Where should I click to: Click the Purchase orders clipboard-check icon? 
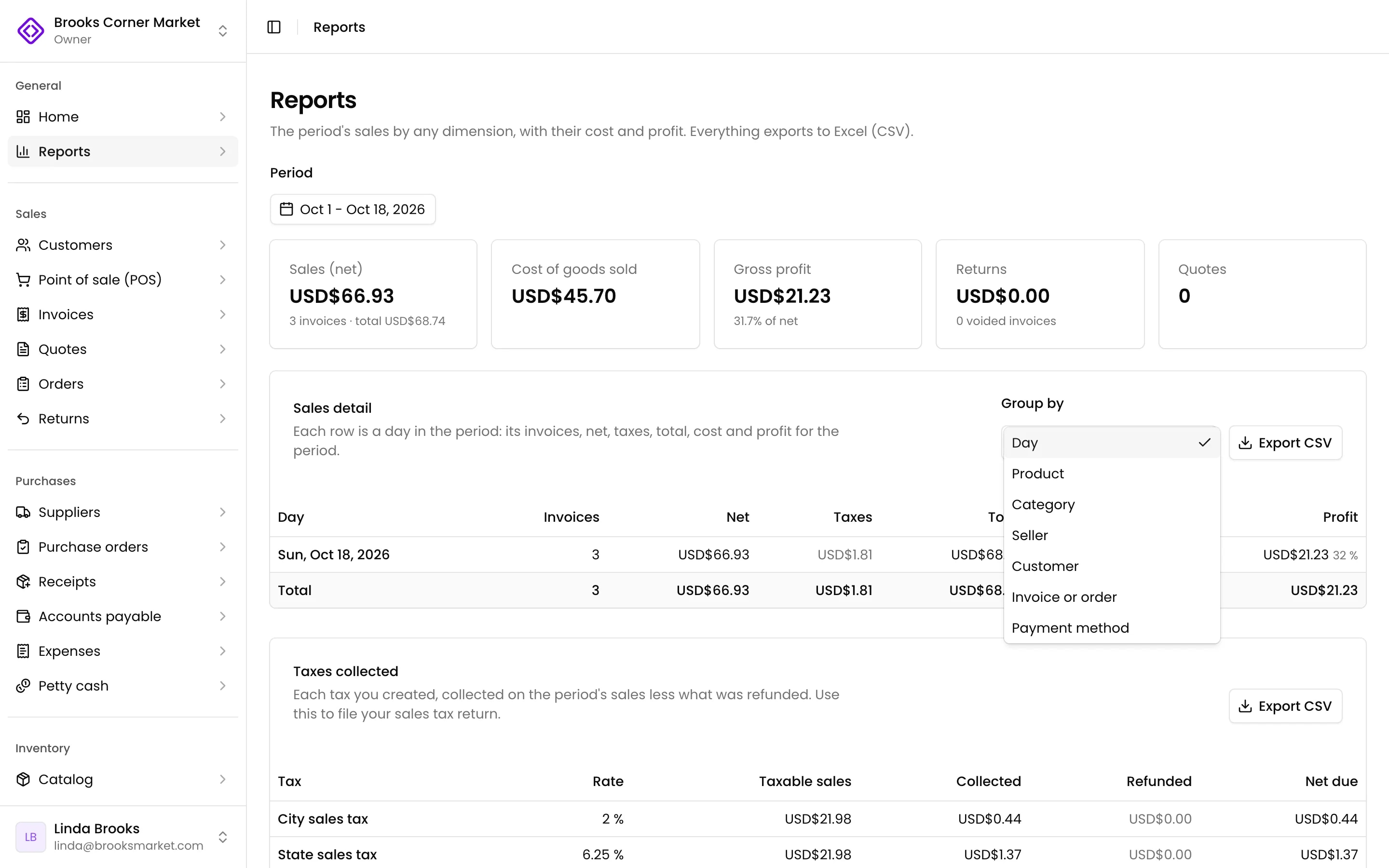23,547
